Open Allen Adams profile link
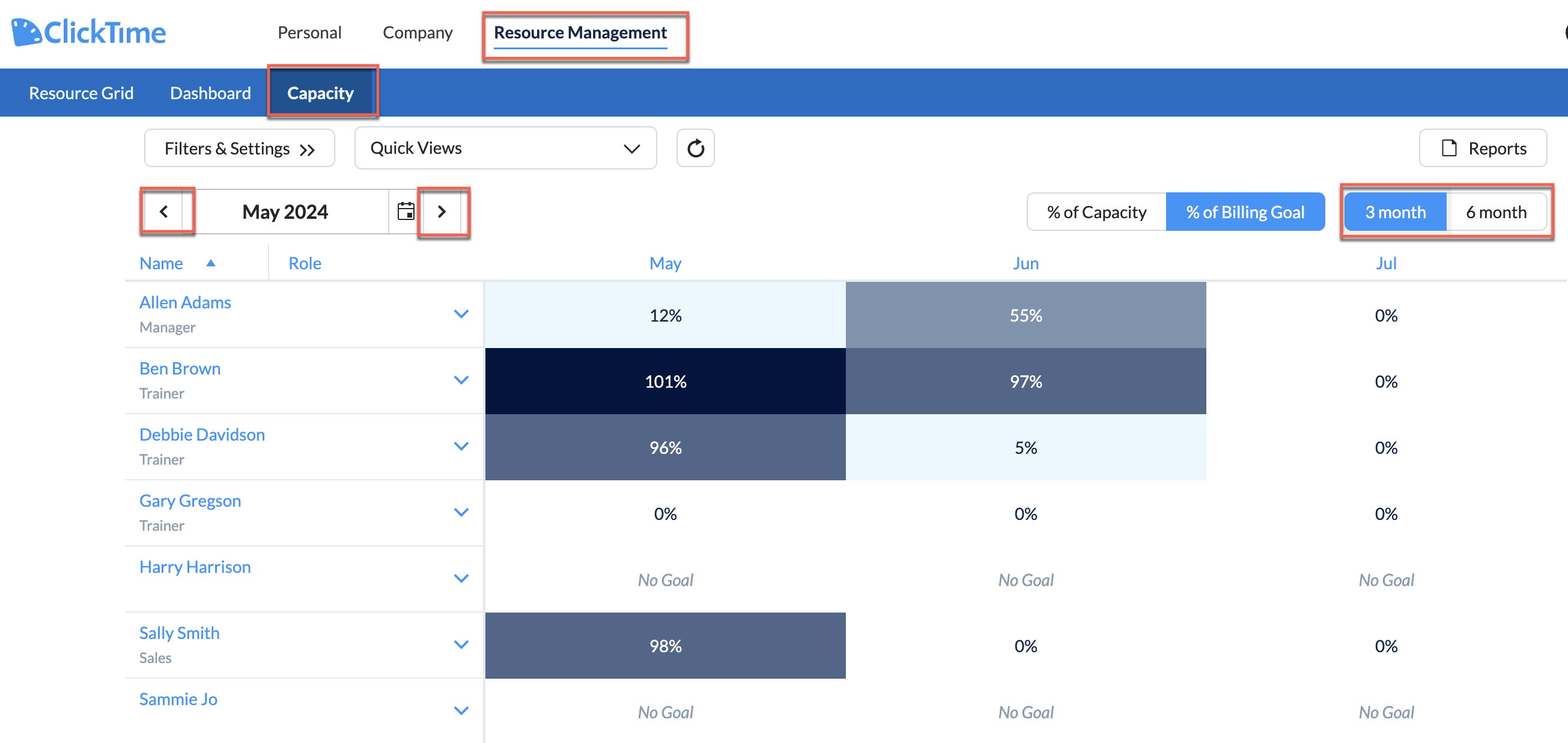Image resolution: width=1568 pixels, height=743 pixels. [x=185, y=302]
